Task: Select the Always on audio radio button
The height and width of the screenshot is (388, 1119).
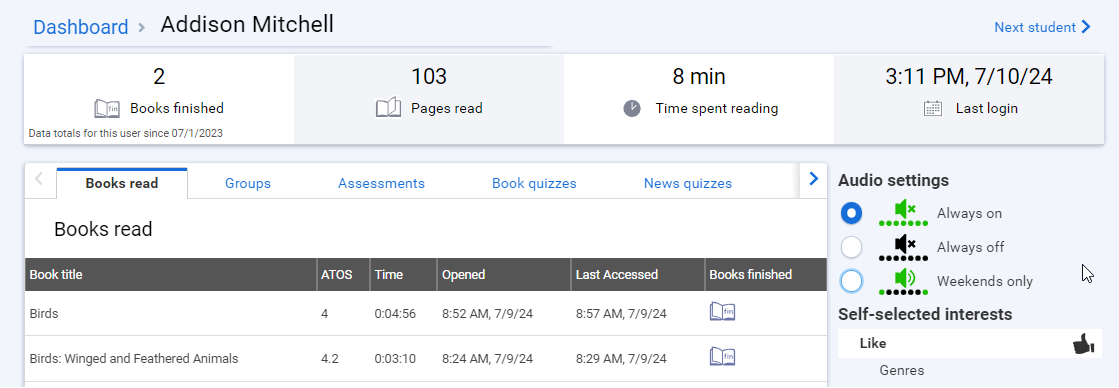Action: point(851,213)
